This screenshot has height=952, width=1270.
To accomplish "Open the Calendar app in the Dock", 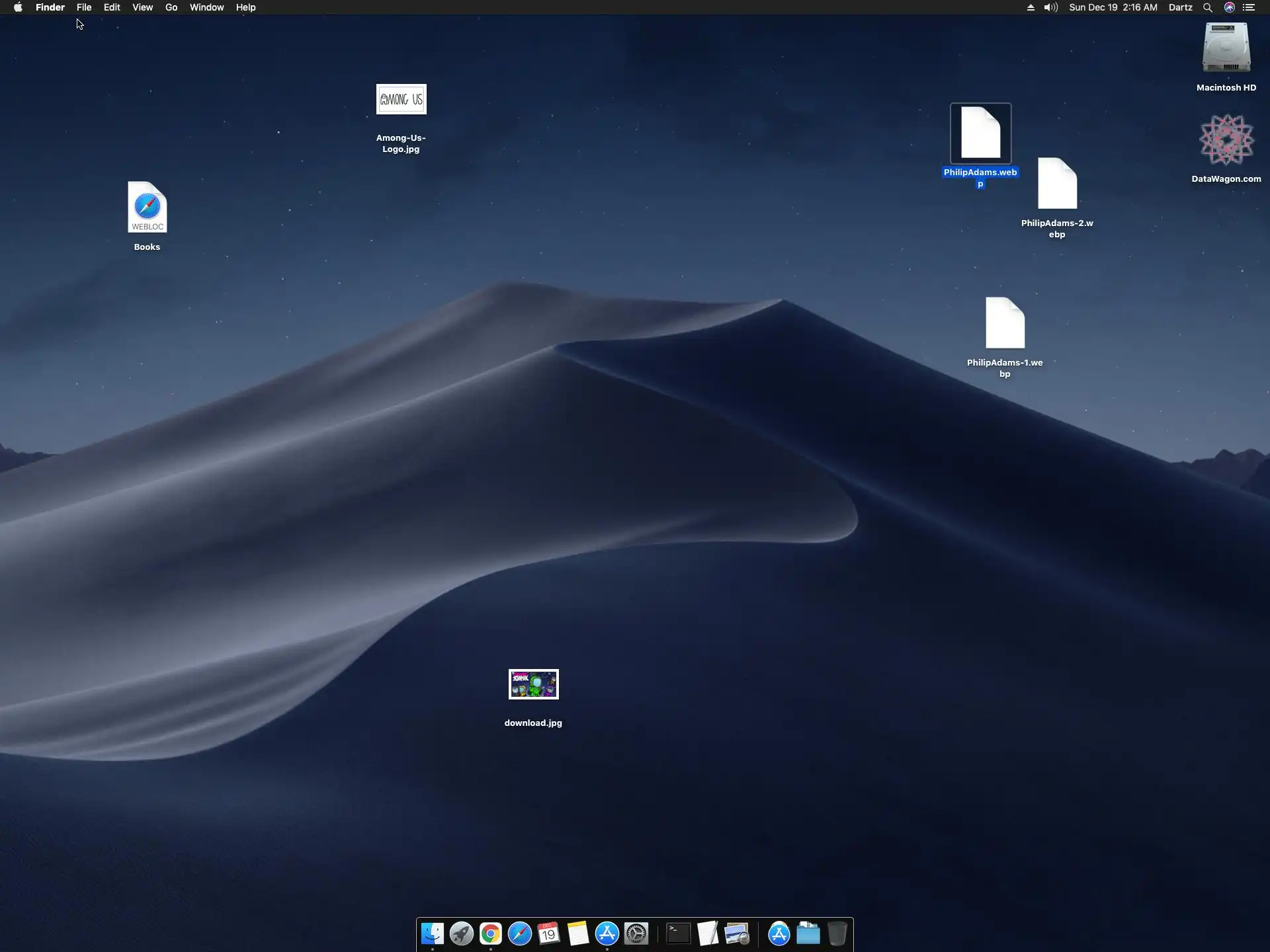I will [548, 933].
